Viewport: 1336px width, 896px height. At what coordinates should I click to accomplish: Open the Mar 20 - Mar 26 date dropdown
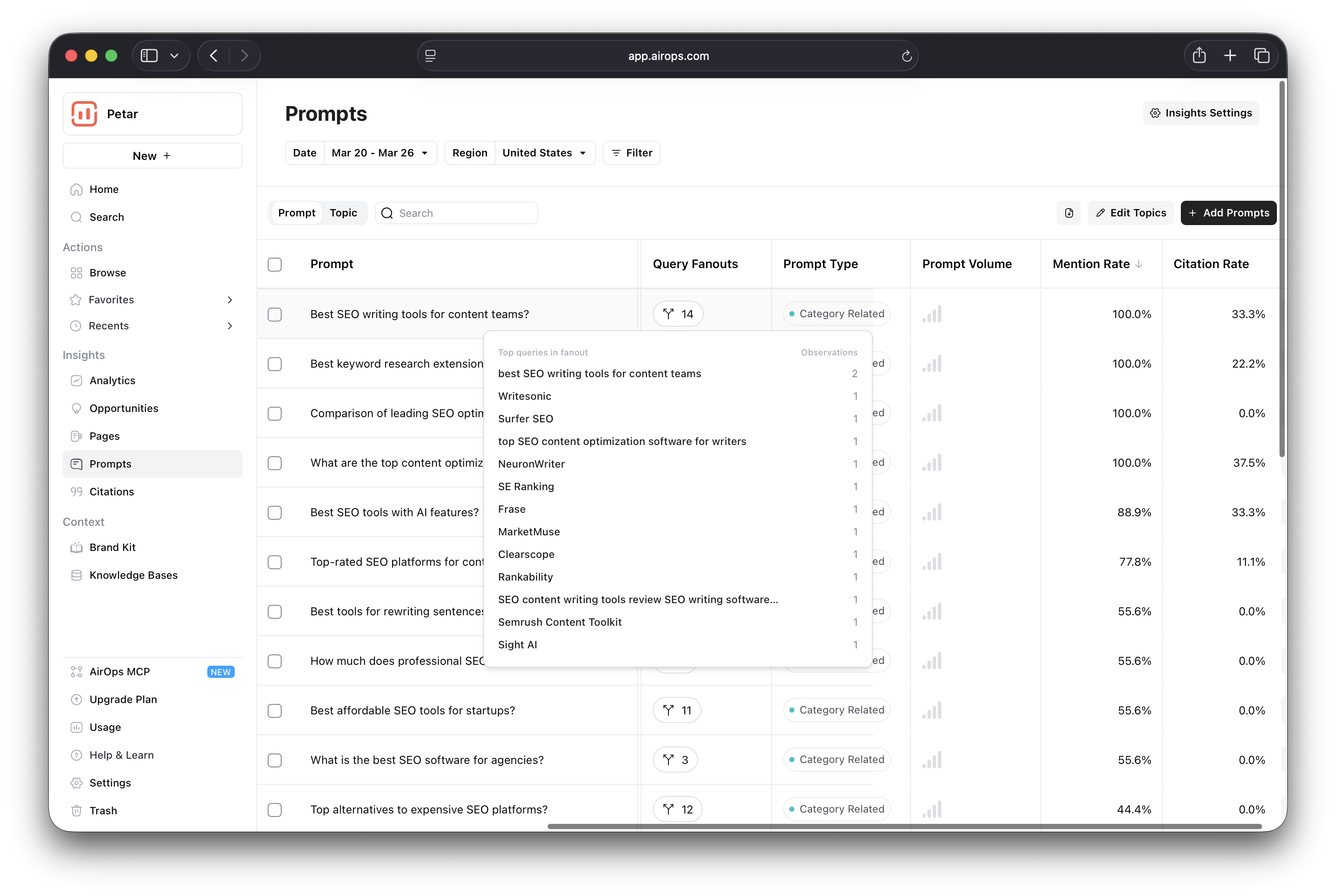(x=379, y=153)
